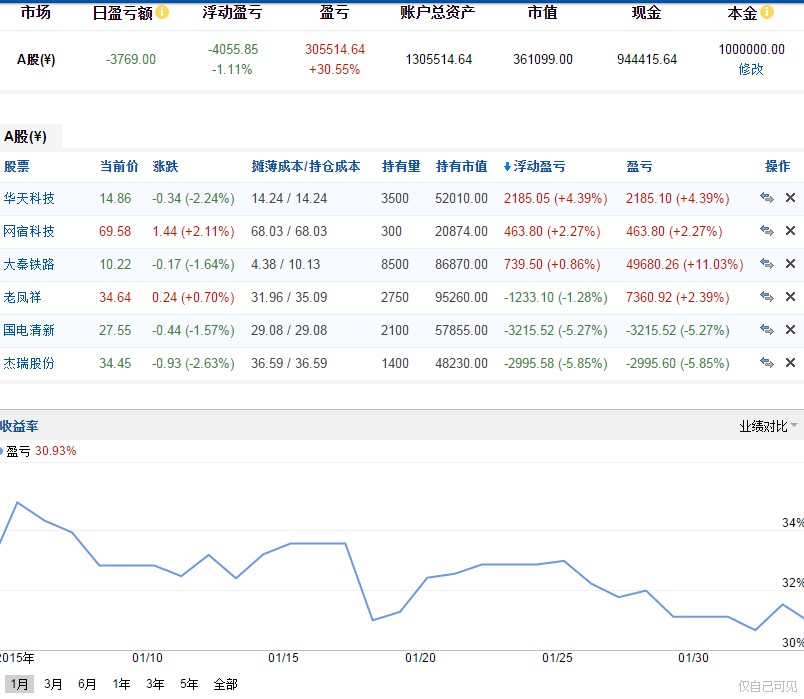Click 华天科技 holding value 52010.00
This screenshot has height=699, width=804.
coord(461,198)
